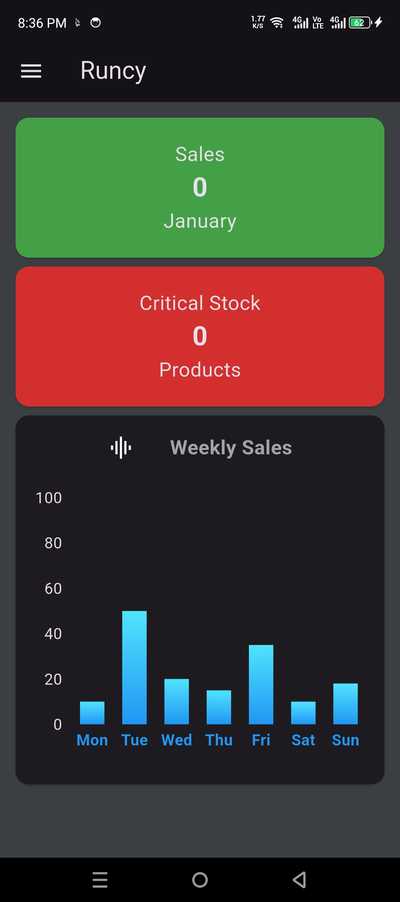This screenshot has width=400, height=902.
Task: Select the Sunday bar in chart
Action: 345,704
